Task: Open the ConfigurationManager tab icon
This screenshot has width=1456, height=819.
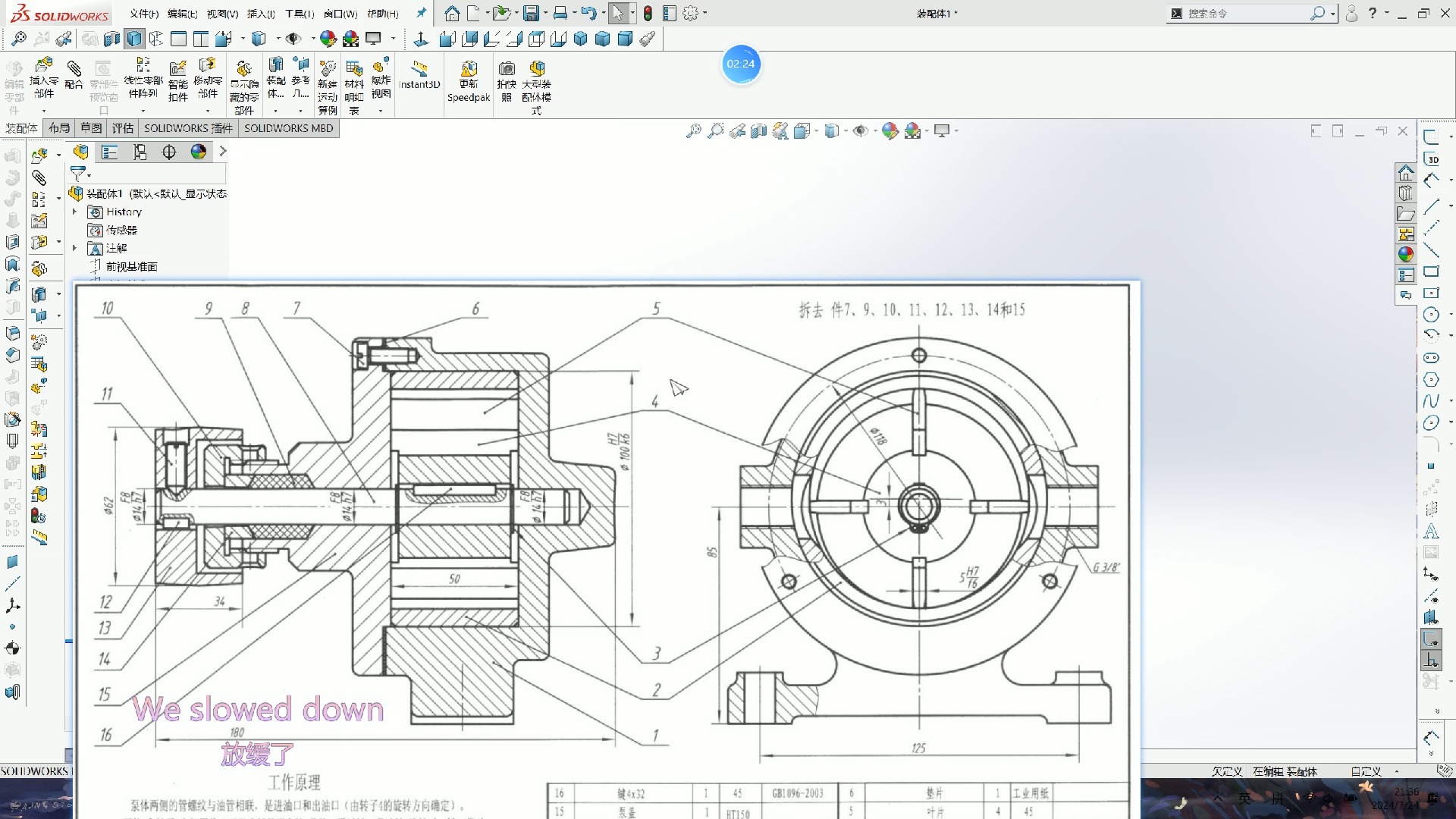Action: coord(140,152)
